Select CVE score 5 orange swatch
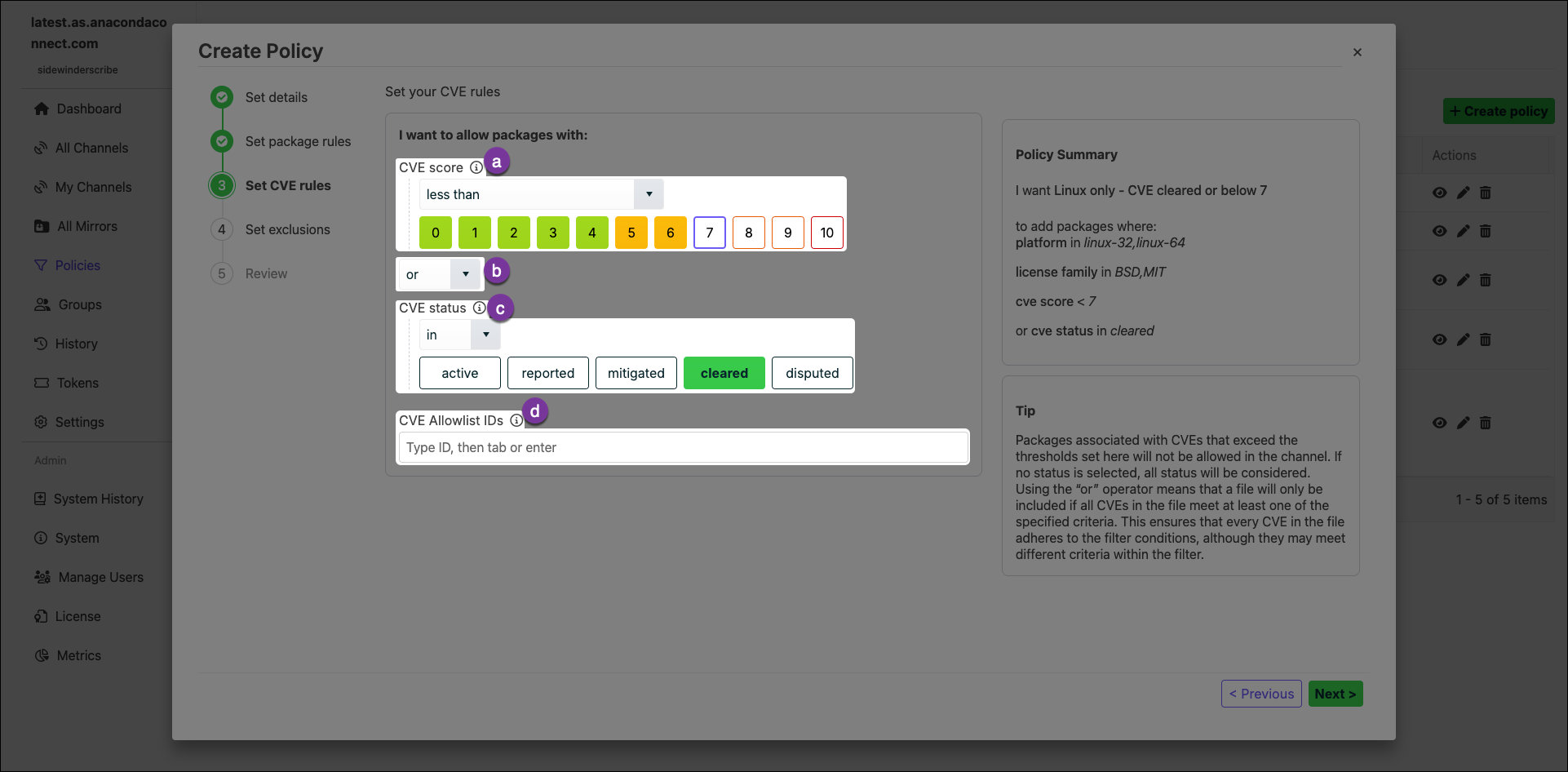Viewport: 1568px width, 772px height. pos(631,233)
